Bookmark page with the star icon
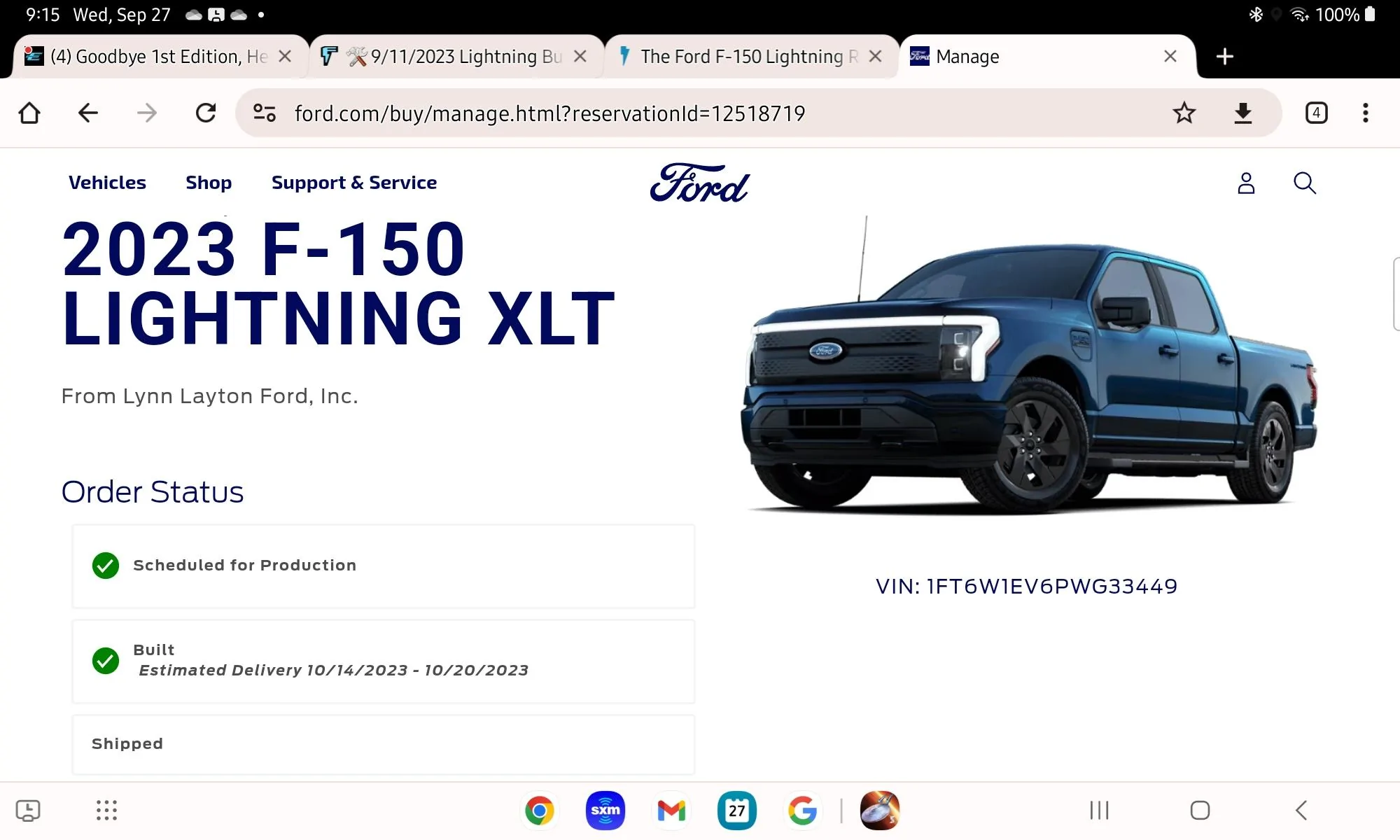 tap(1184, 113)
